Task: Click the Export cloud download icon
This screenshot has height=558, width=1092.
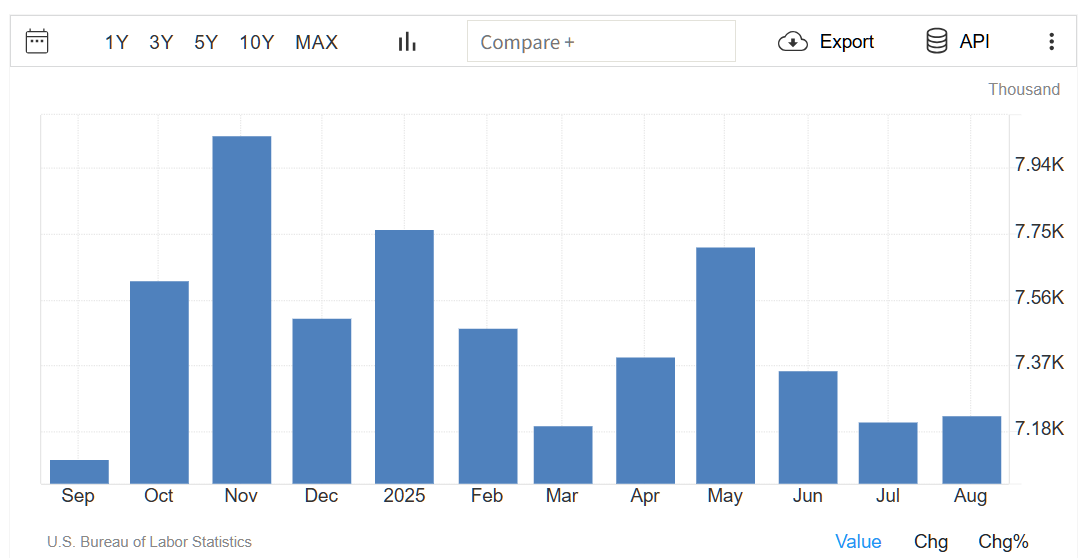Action: tap(792, 42)
